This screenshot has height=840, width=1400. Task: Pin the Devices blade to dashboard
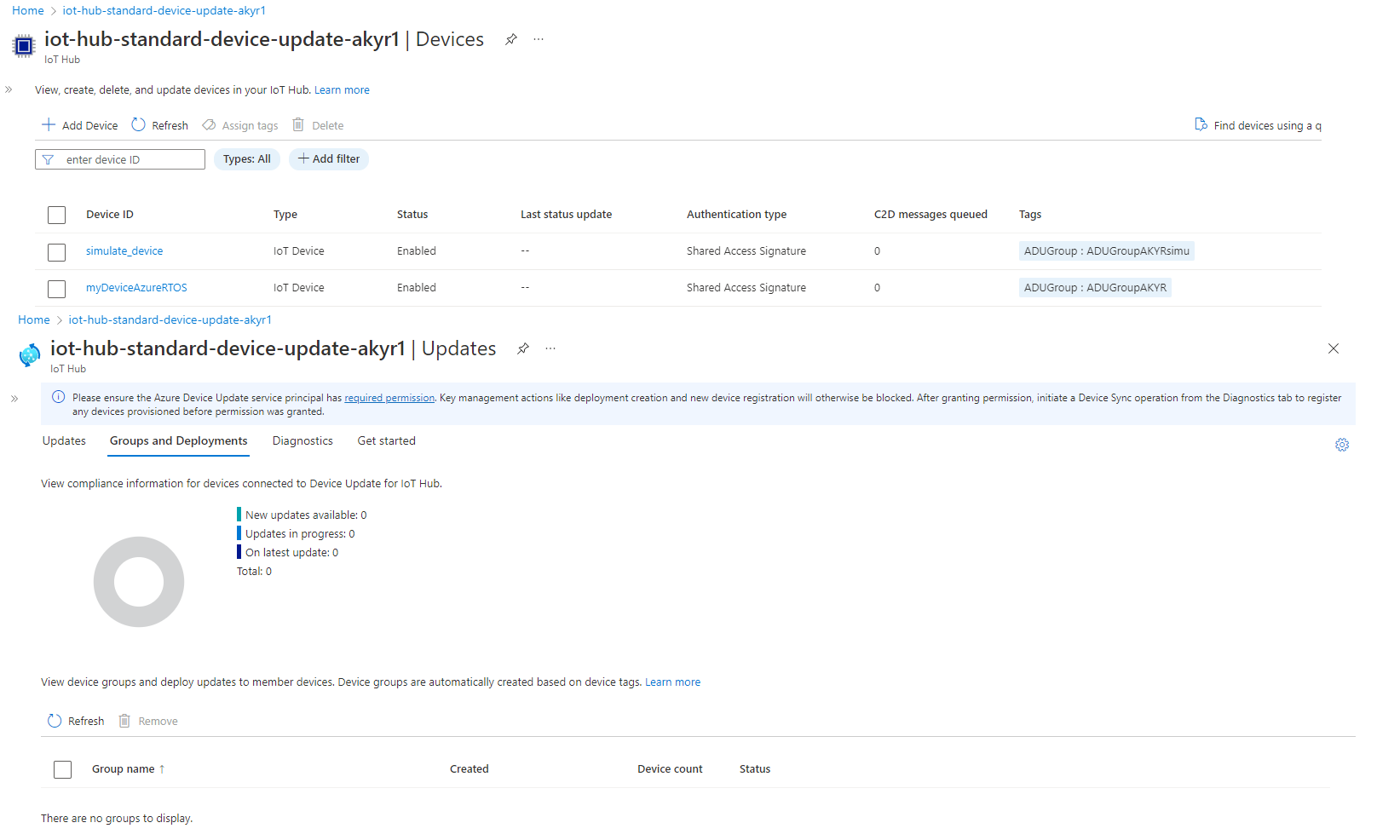pyautogui.click(x=510, y=38)
